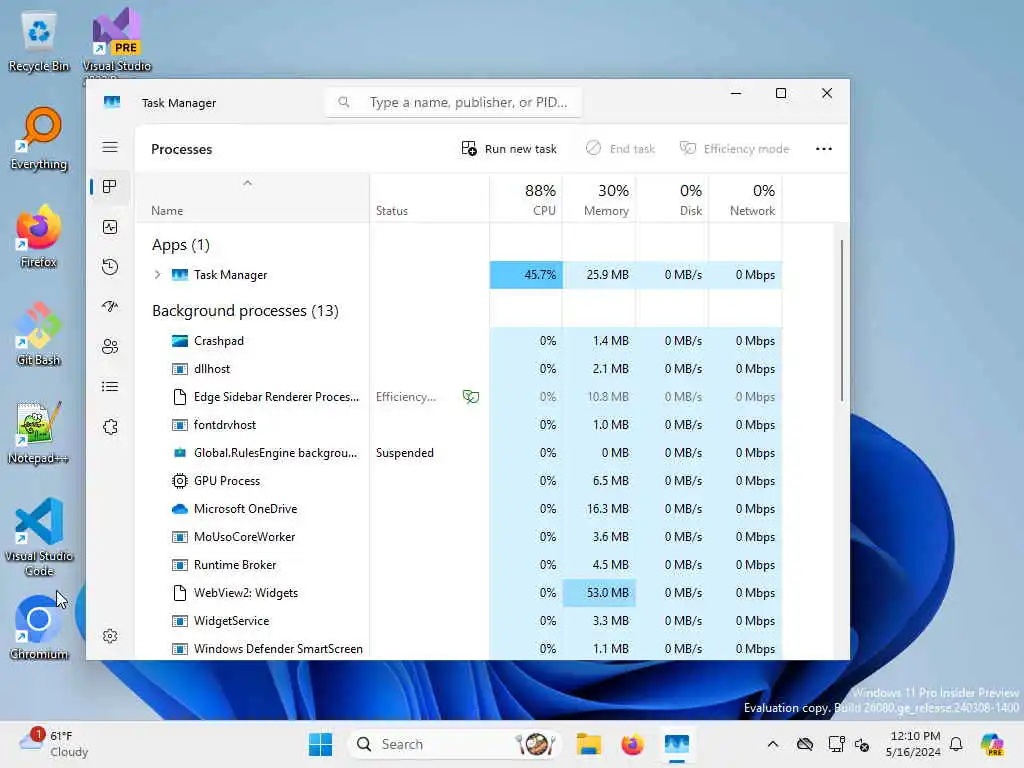Open the Details sidebar icon
This screenshot has width=1024, height=768.
[110, 387]
